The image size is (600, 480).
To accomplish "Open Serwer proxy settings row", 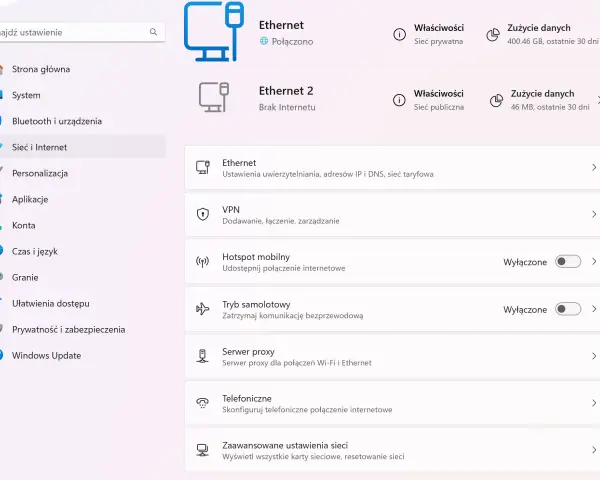I will [x=392, y=356].
